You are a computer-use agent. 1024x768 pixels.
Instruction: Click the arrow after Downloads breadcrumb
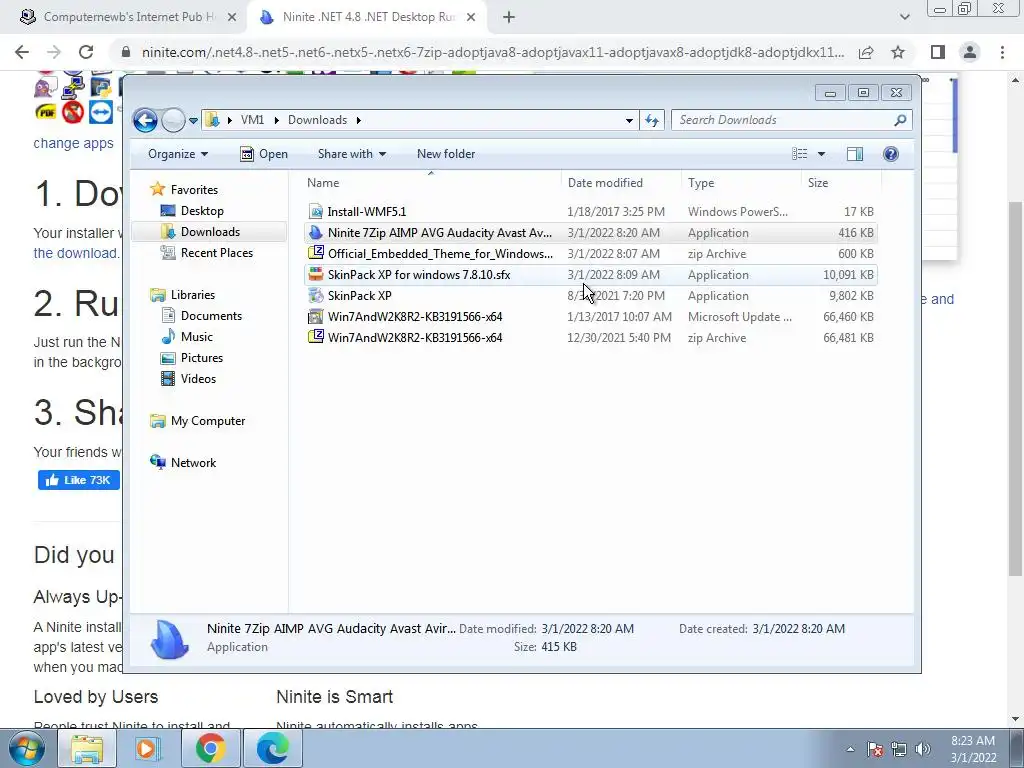[359, 120]
